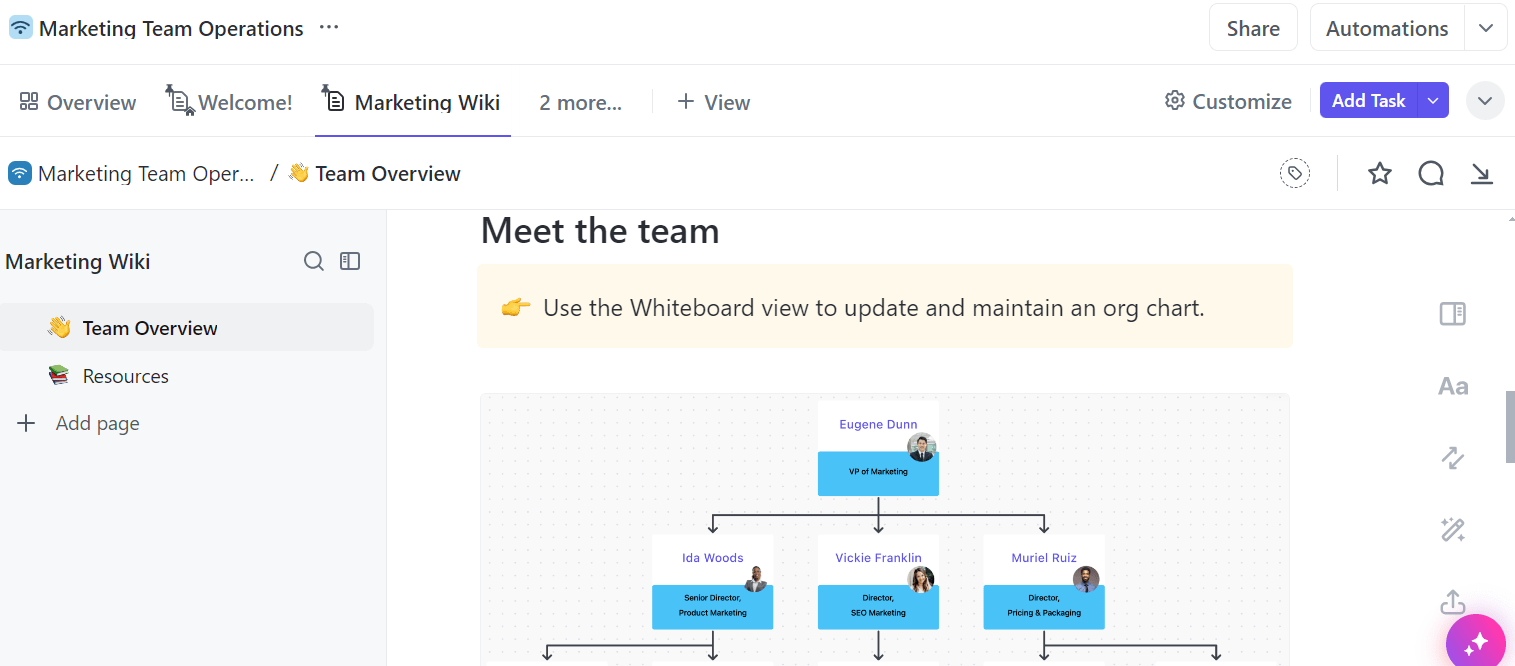Click the Meet the team heading
This screenshot has height=666, width=1515.
tap(600, 231)
